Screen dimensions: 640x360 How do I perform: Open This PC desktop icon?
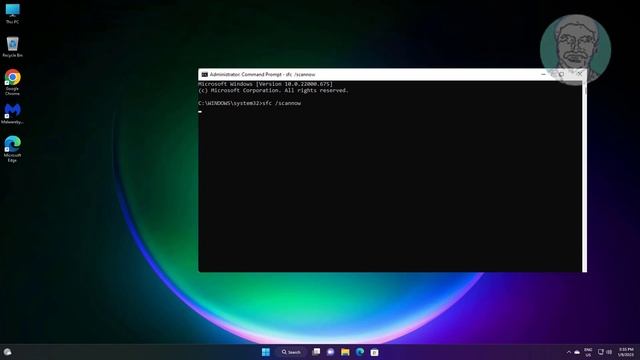(12, 13)
